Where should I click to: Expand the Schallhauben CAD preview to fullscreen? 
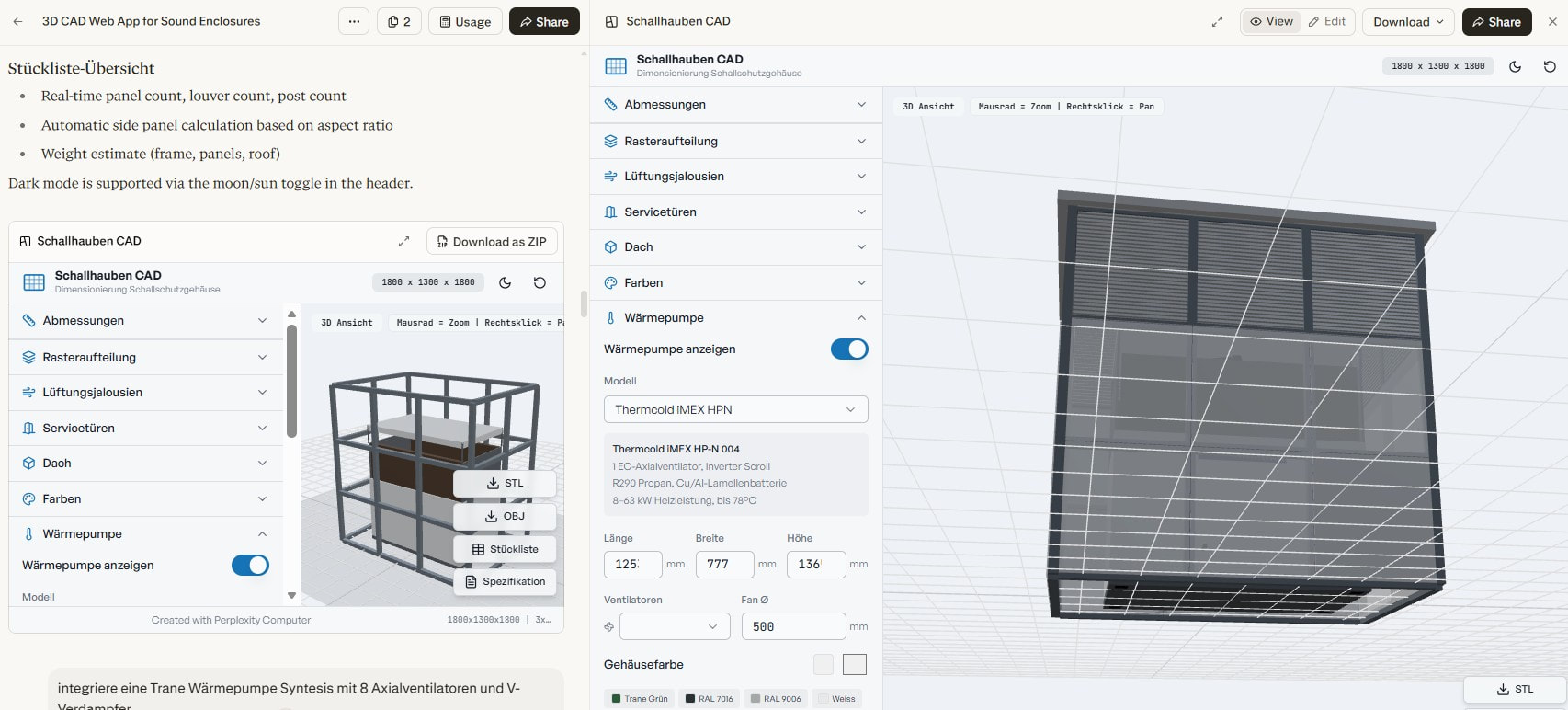pos(1217,21)
